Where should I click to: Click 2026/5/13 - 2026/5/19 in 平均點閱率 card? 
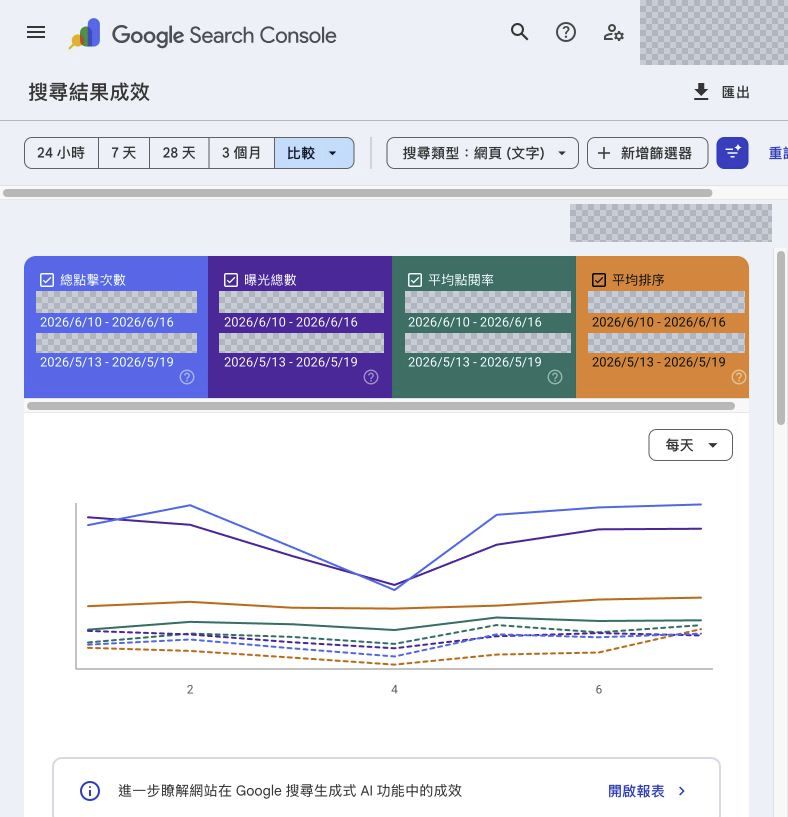475,362
